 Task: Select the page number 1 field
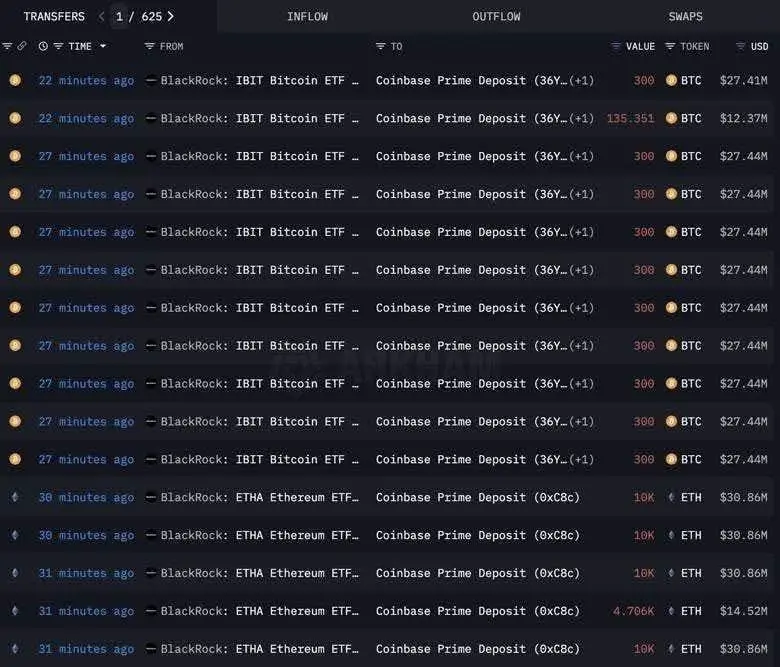[x=119, y=16]
